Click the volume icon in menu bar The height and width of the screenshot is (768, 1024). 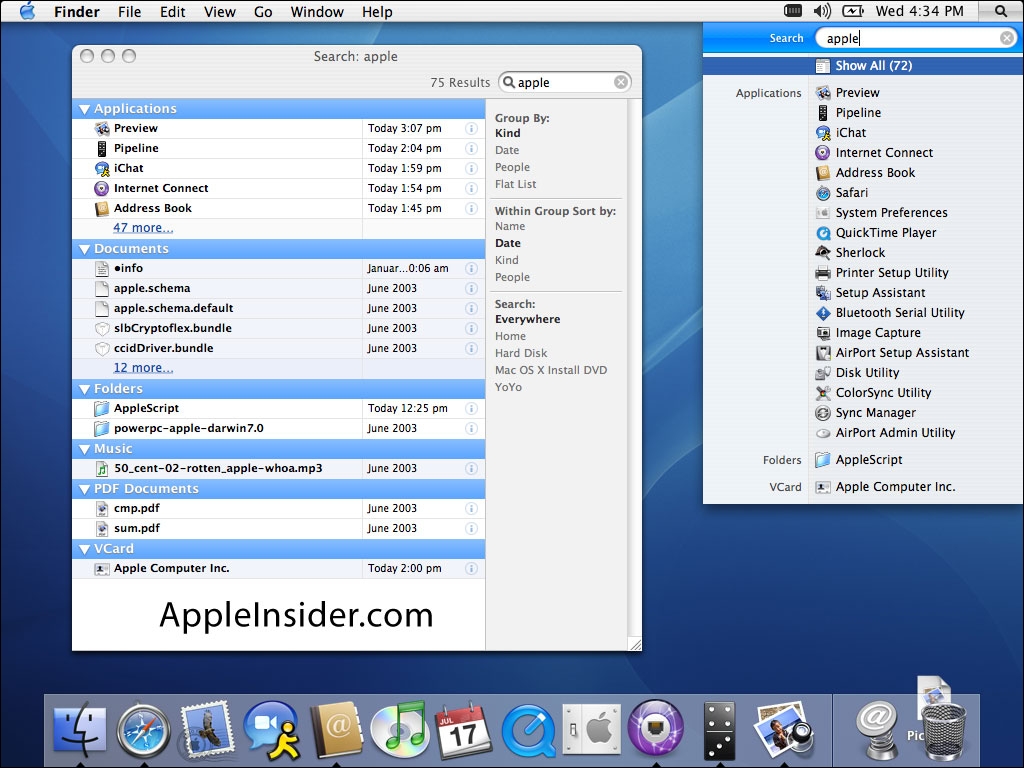tap(822, 11)
